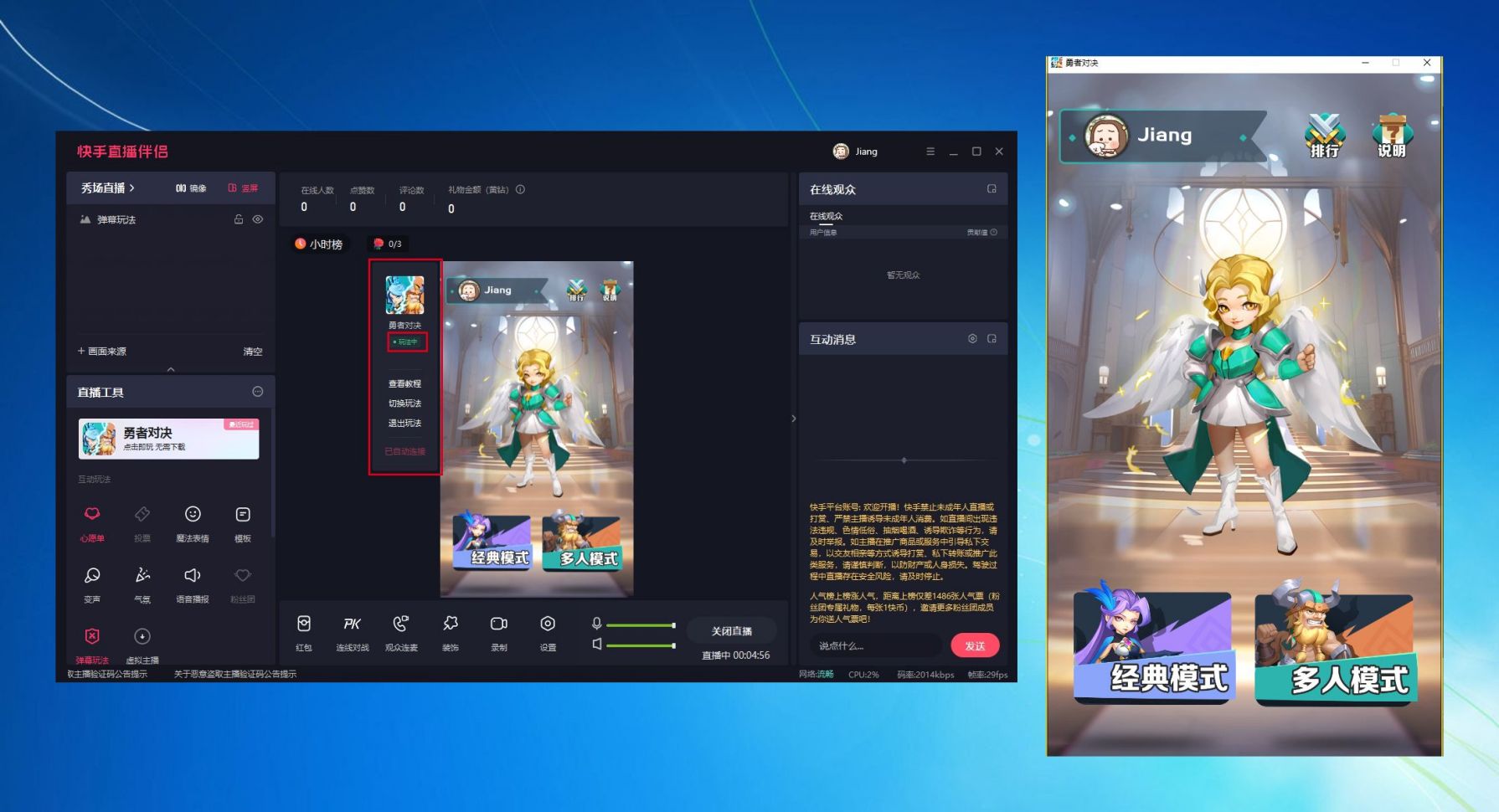Mute the speaker icon
1499x812 pixels.
[596, 644]
